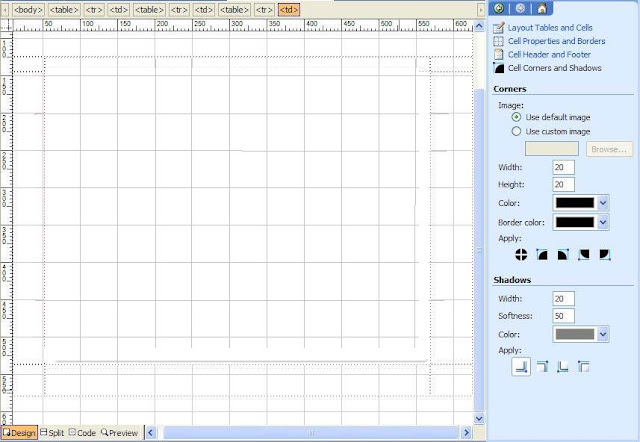Switch to Design view tab
640x442 pixels.
[19, 433]
